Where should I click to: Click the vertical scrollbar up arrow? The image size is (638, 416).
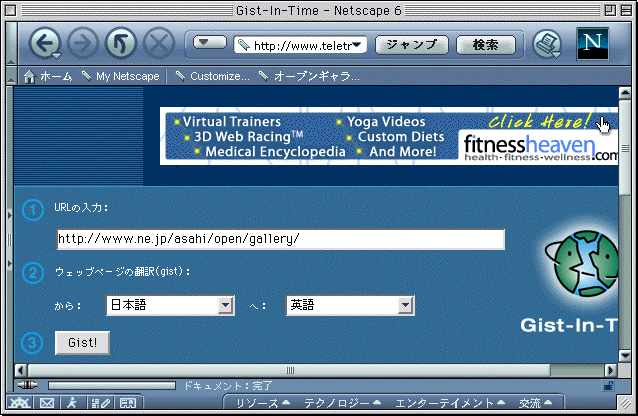click(625, 93)
